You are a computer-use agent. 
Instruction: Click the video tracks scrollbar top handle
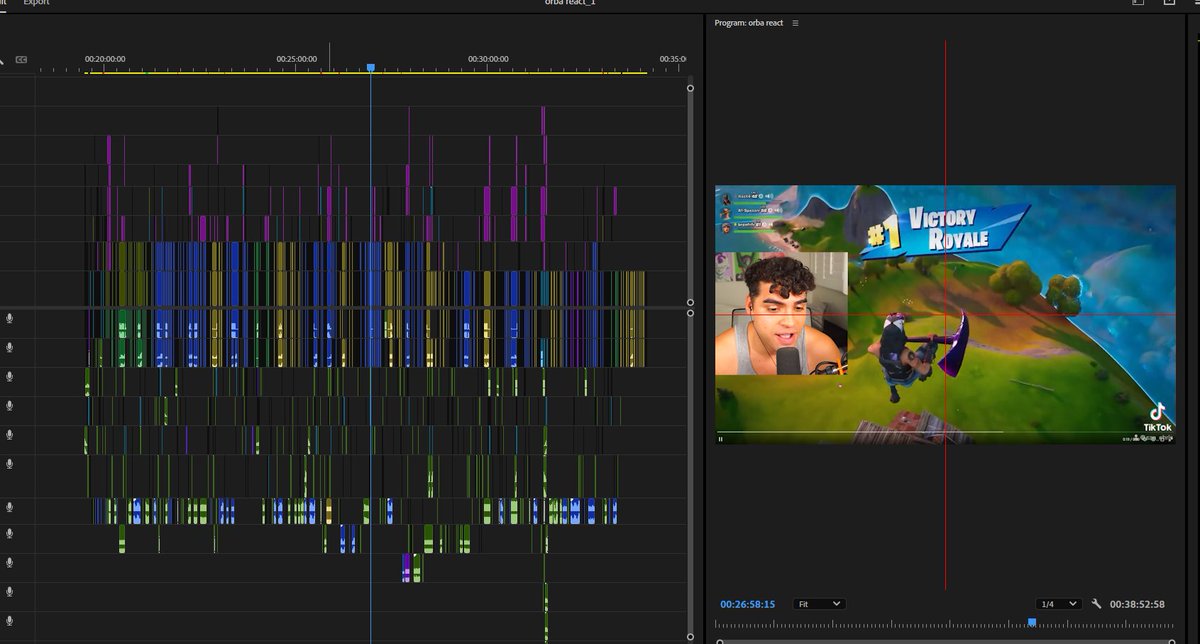click(690, 88)
